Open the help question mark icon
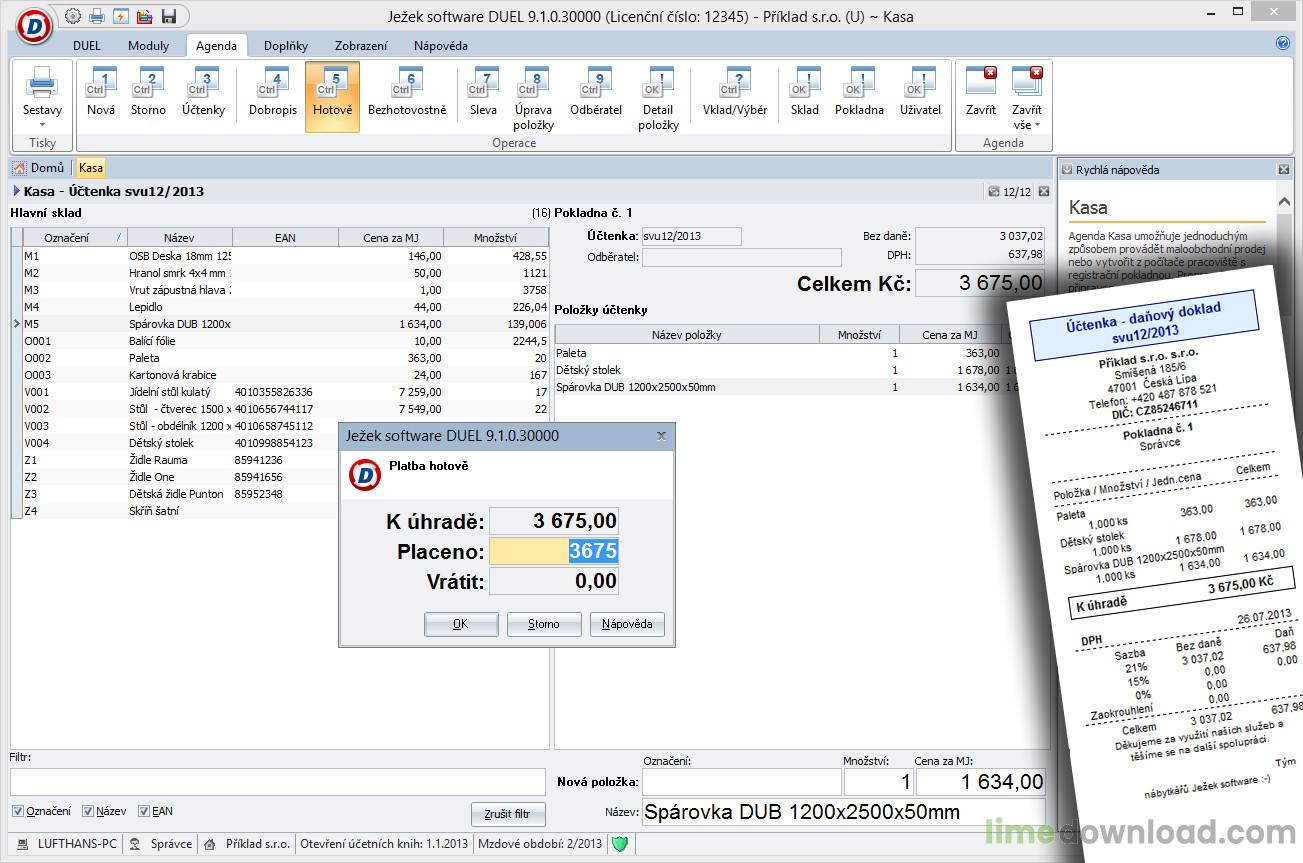 (1283, 44)
